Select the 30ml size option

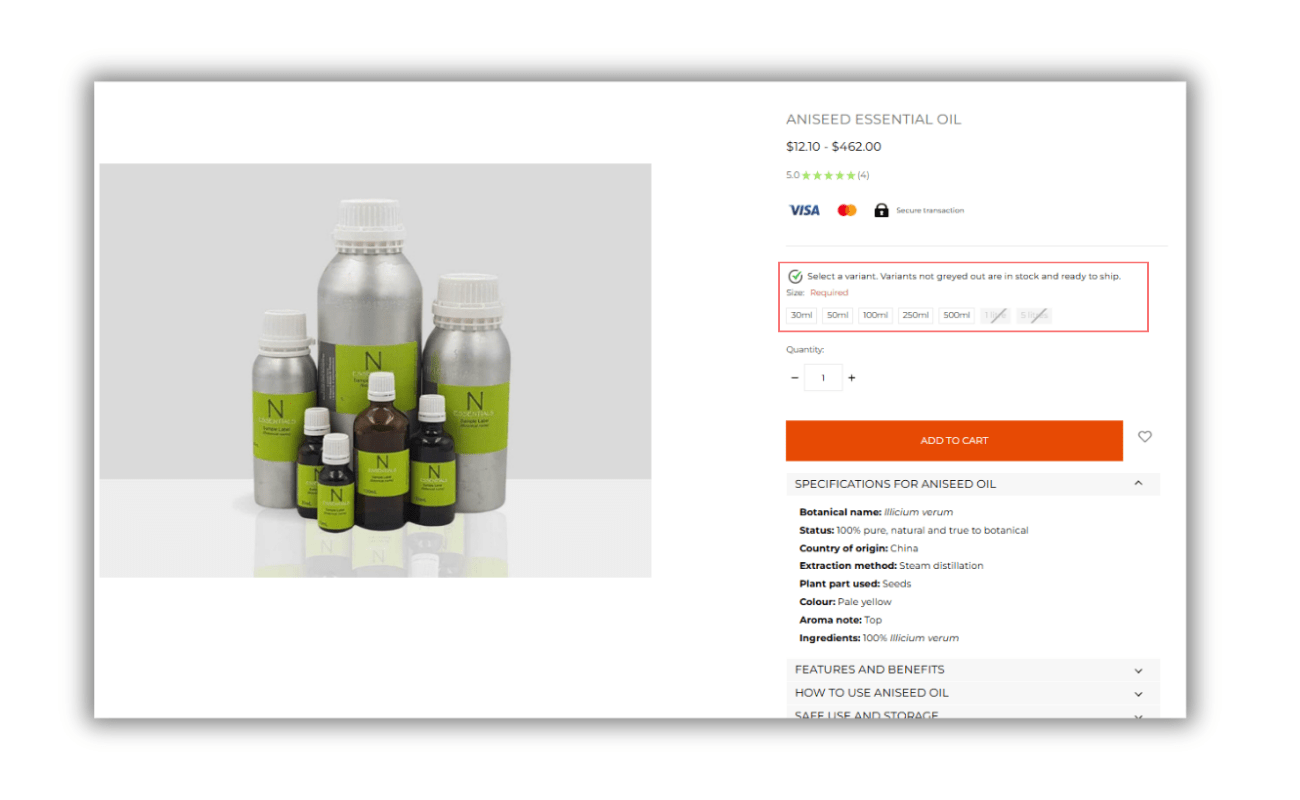(x=801, y=315)
